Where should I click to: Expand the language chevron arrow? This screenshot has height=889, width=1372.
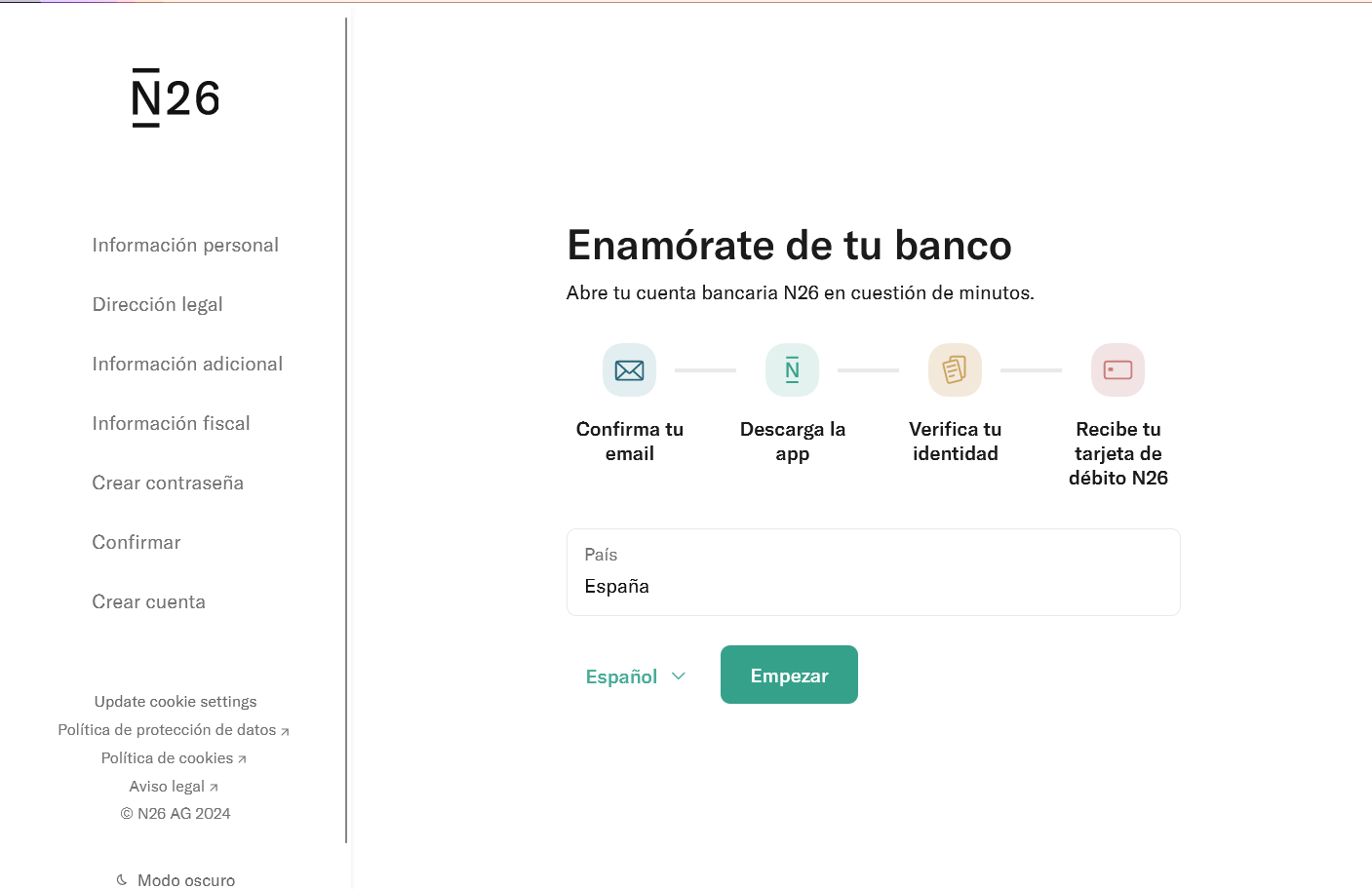pyautogui.click(x=679, y=676)
